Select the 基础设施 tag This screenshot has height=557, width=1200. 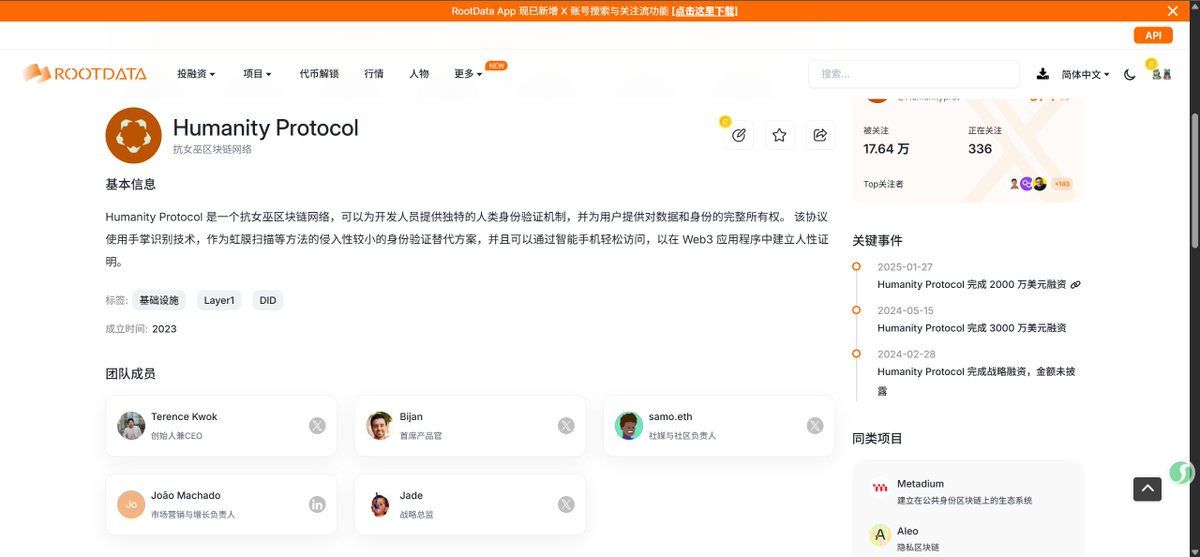pyautogui.click(x=159, y=300)
